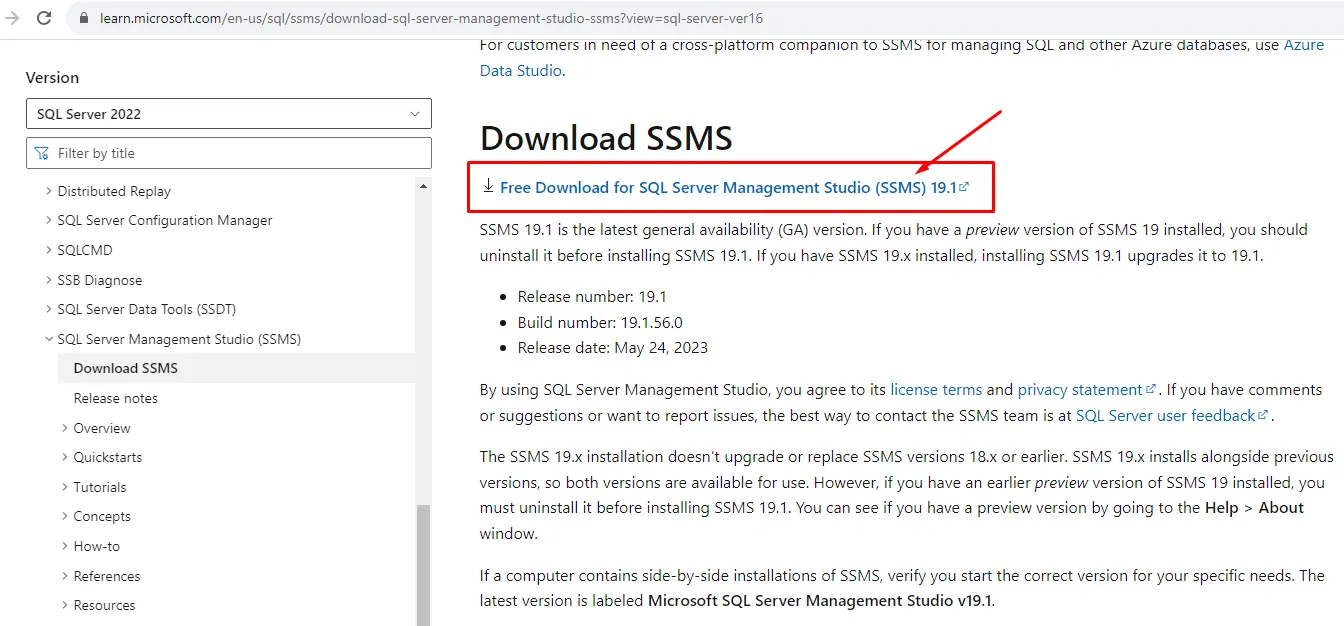
Task: Click the filter icon in title filter box
Action: [x=41, y=153]
